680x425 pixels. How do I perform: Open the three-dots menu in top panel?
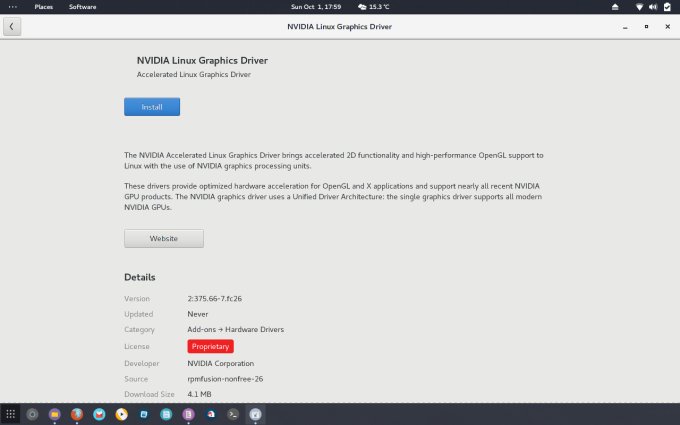click(x=13, y=7)
